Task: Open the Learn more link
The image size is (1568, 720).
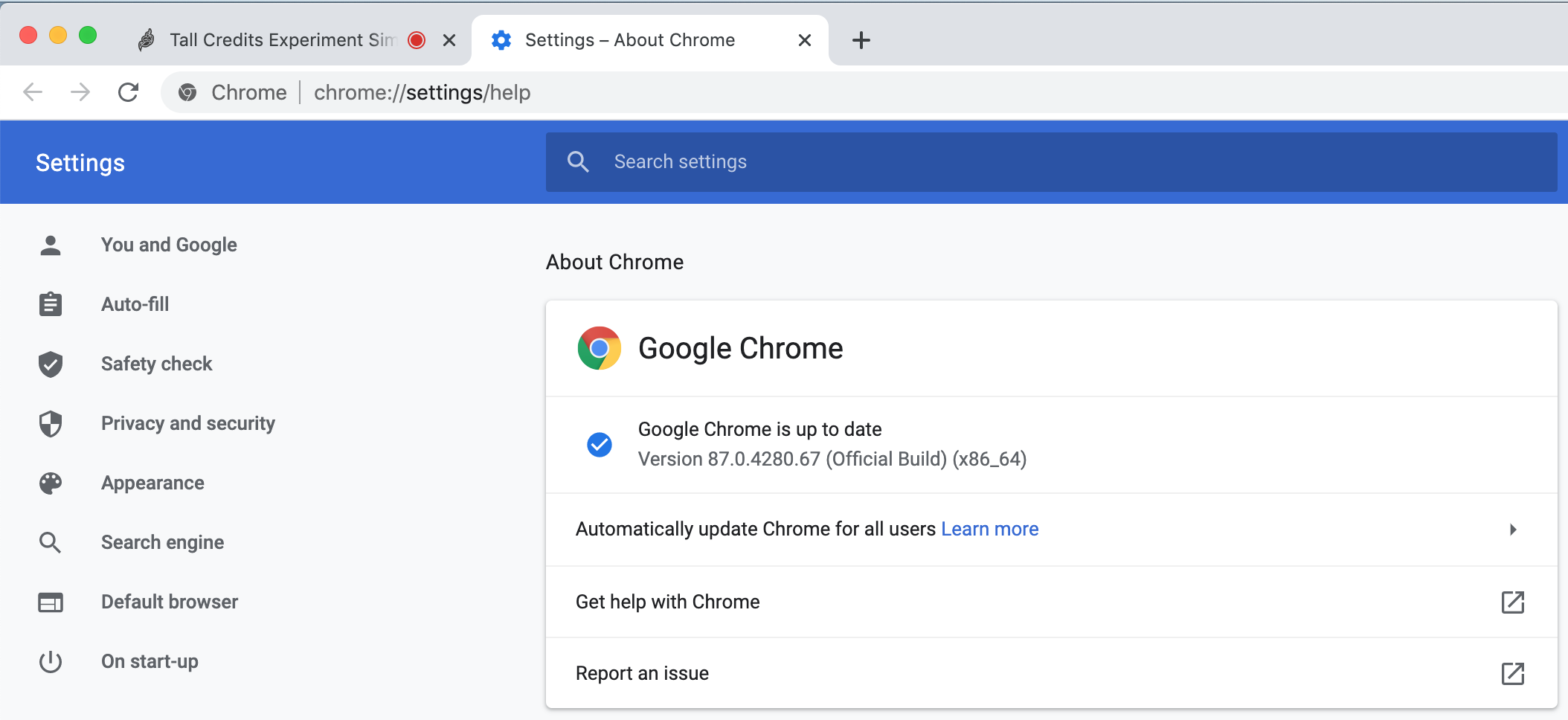Action: point(990,529)
